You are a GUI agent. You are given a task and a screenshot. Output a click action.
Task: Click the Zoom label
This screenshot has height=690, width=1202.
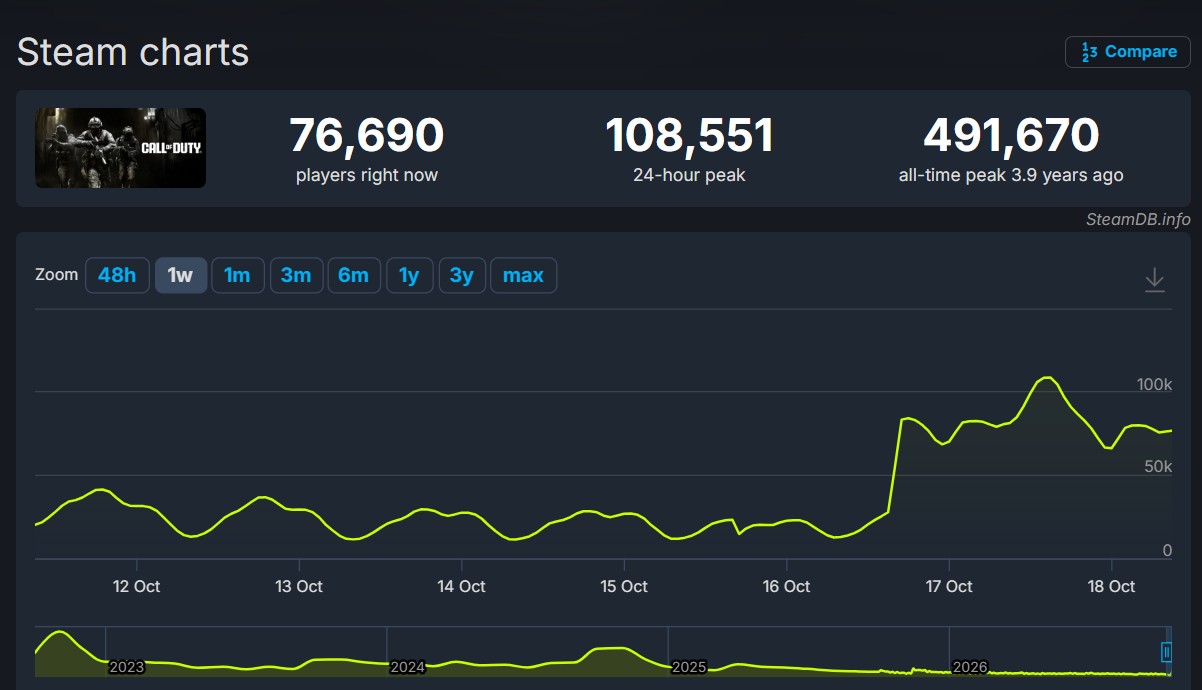(56, 274)
